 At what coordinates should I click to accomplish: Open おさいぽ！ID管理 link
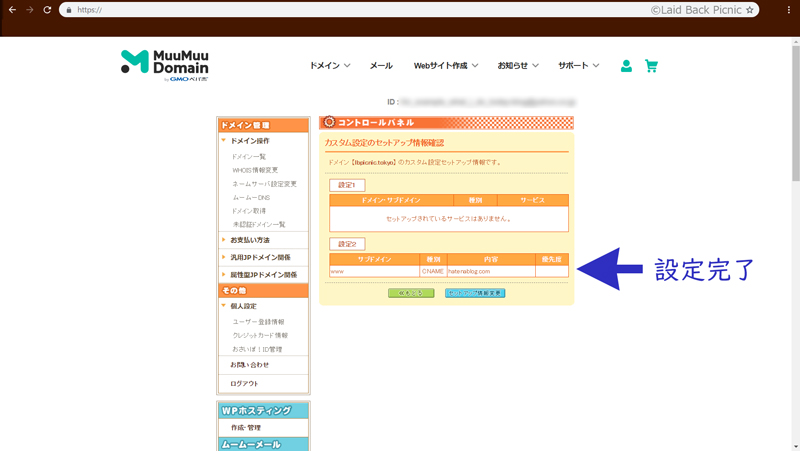click(x=257, y=349)
